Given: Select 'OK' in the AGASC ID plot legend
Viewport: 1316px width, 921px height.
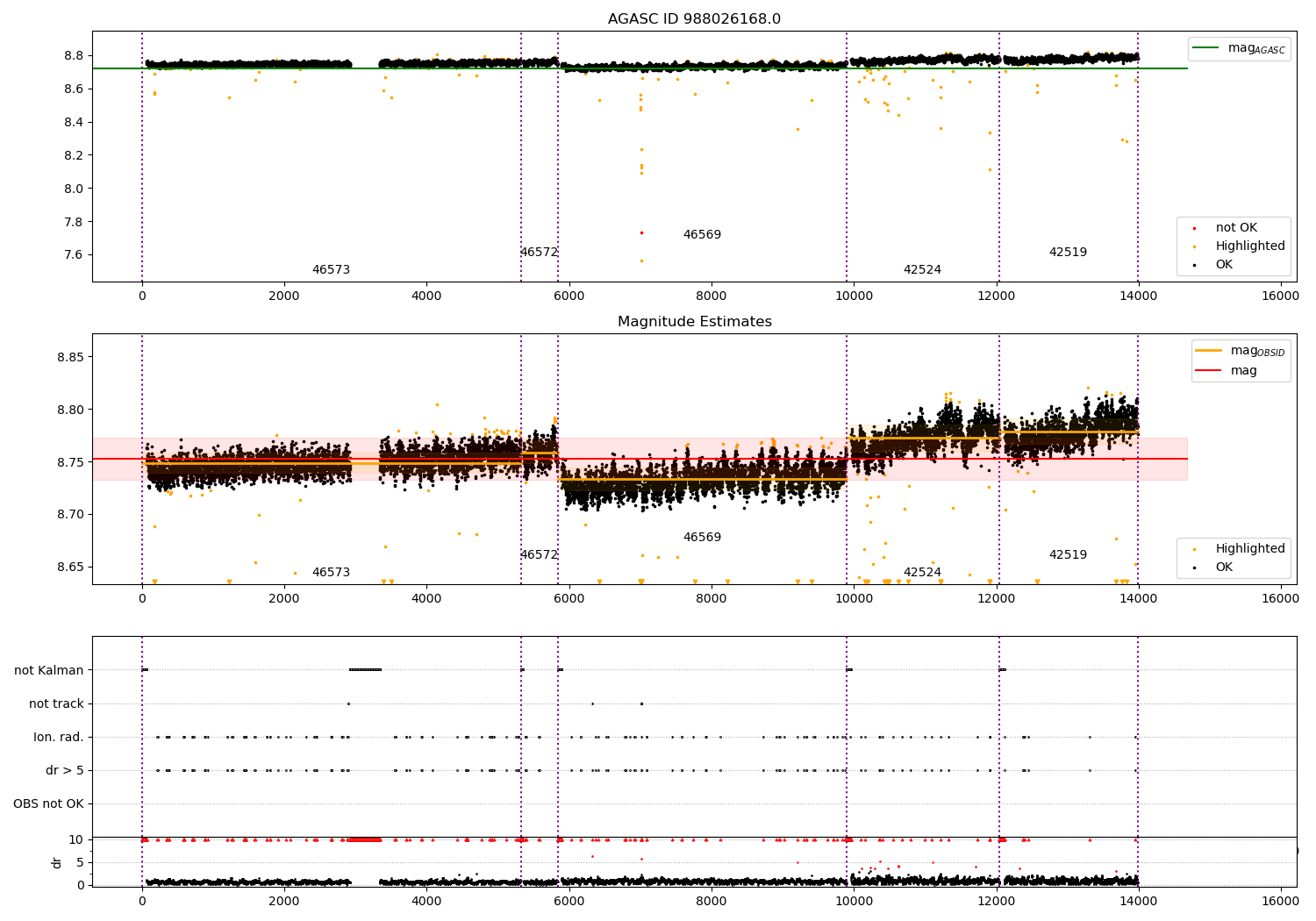Looking at the screenshot, I should coord(1224,265).
